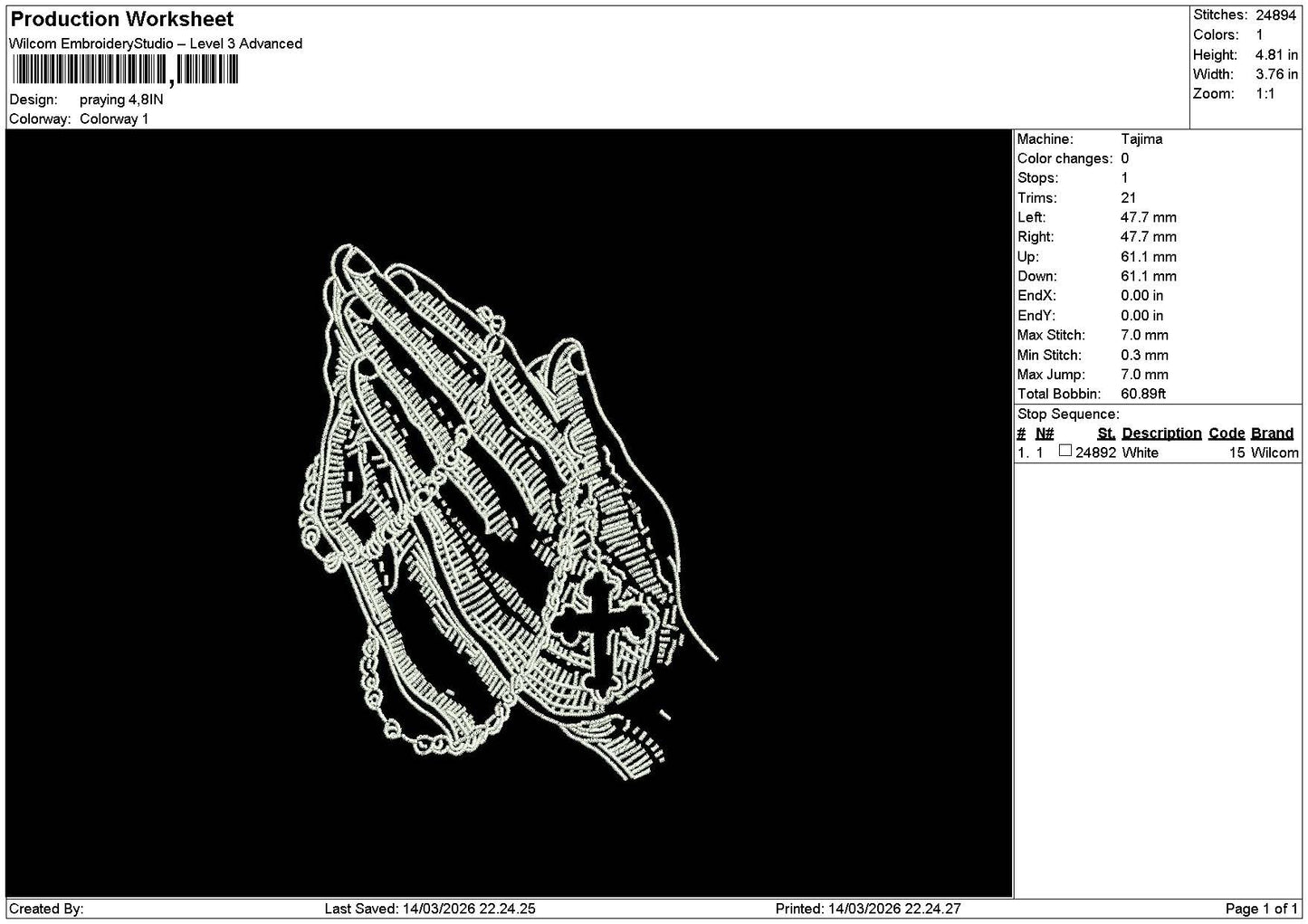1308x924 pixels.
Task: Click the Up value 61.1 mm
Action: coord(1149,257)
